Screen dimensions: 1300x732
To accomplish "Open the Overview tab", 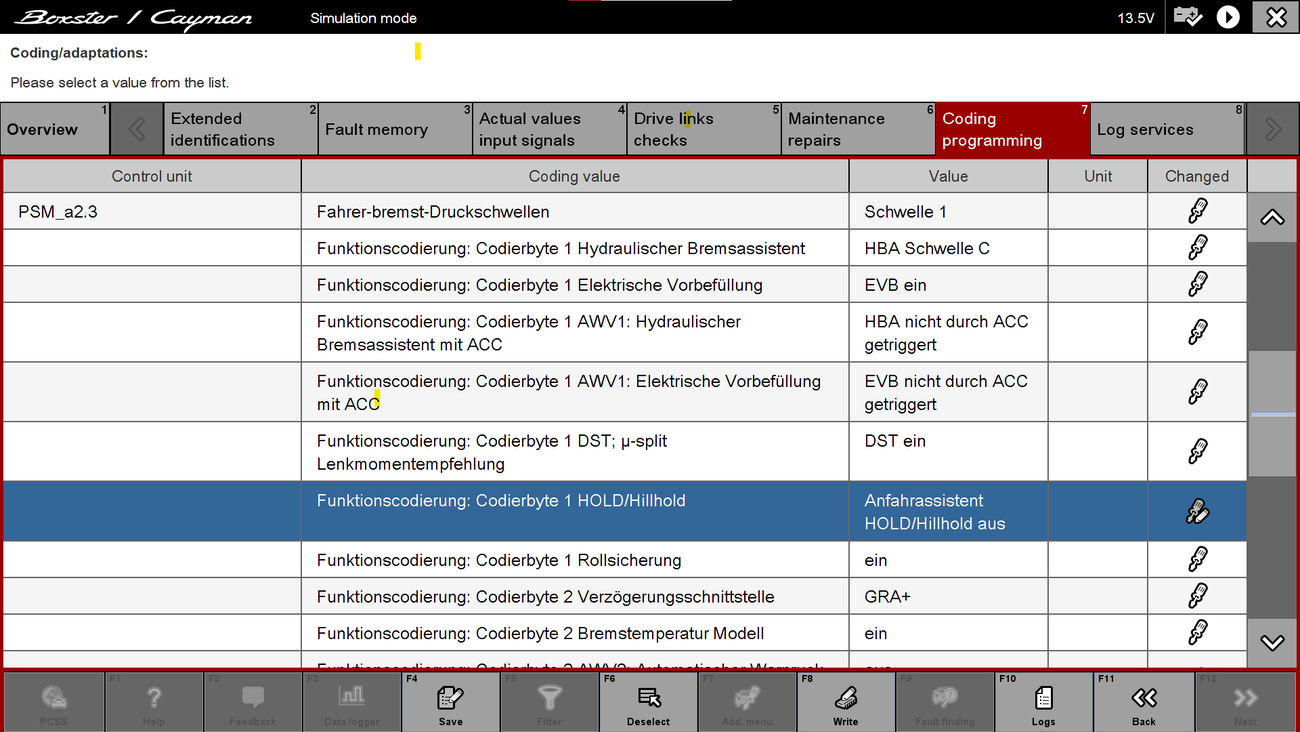I will pos(55,130).
